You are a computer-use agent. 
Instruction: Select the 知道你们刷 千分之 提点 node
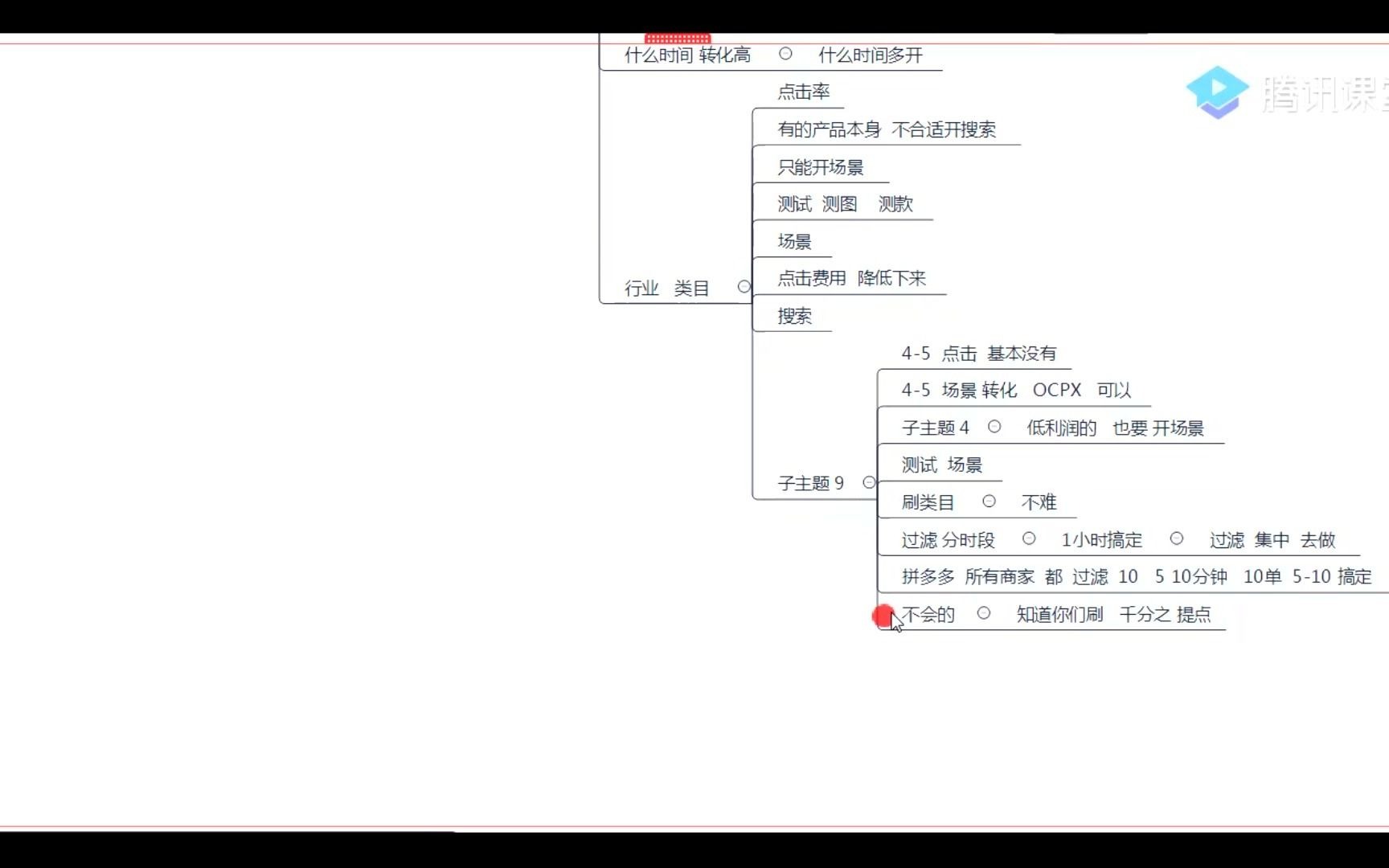click(x=1113, y=614)
